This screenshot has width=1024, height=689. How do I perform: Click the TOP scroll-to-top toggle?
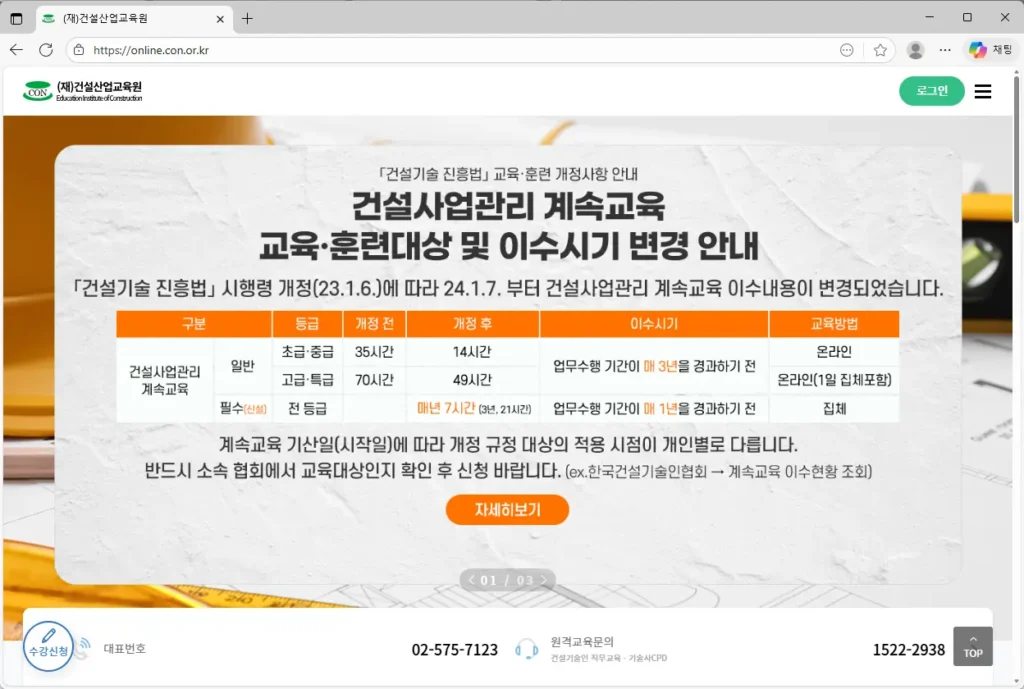(972, 646)
